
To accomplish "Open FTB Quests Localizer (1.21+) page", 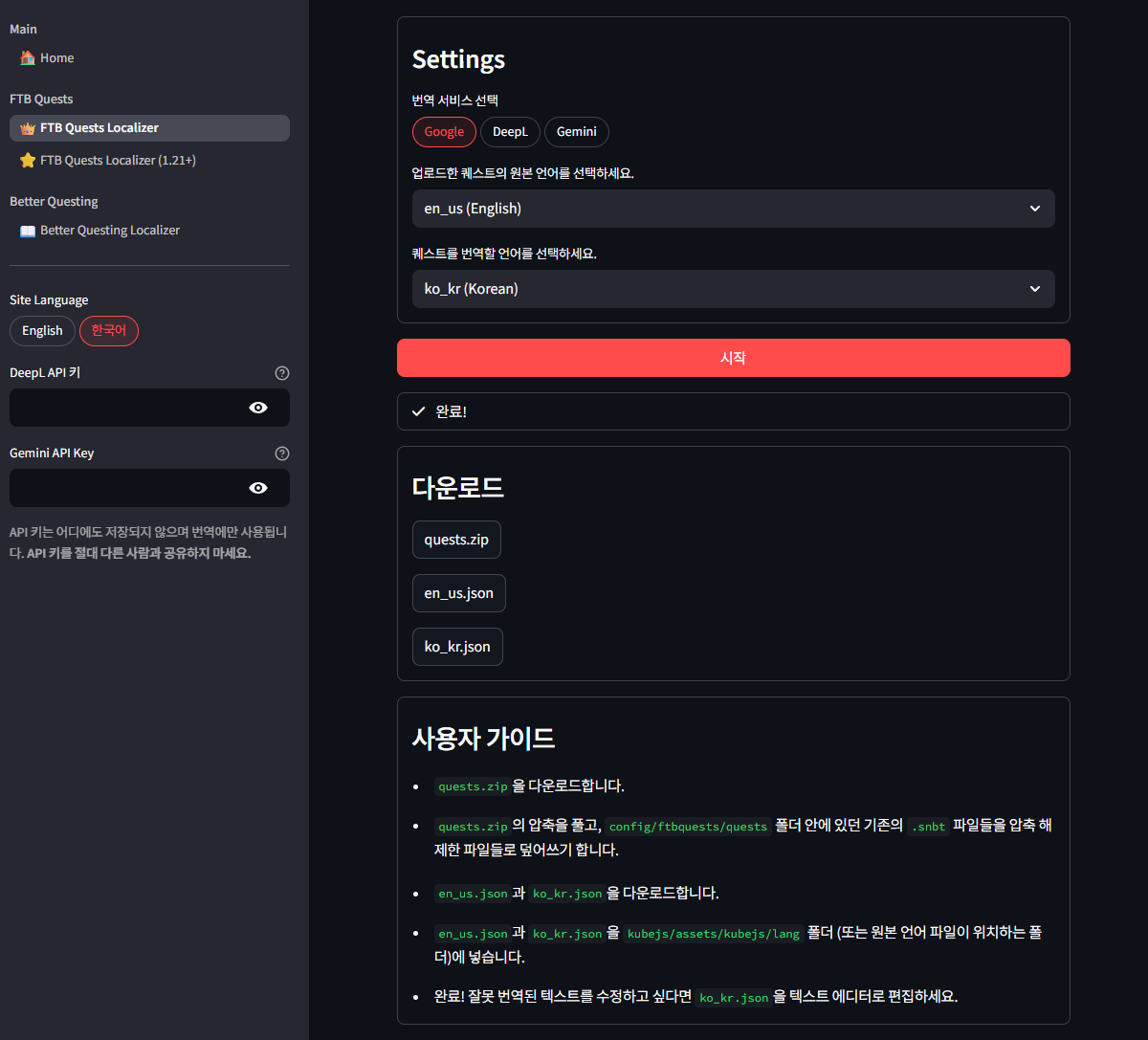I will point(149,161).
